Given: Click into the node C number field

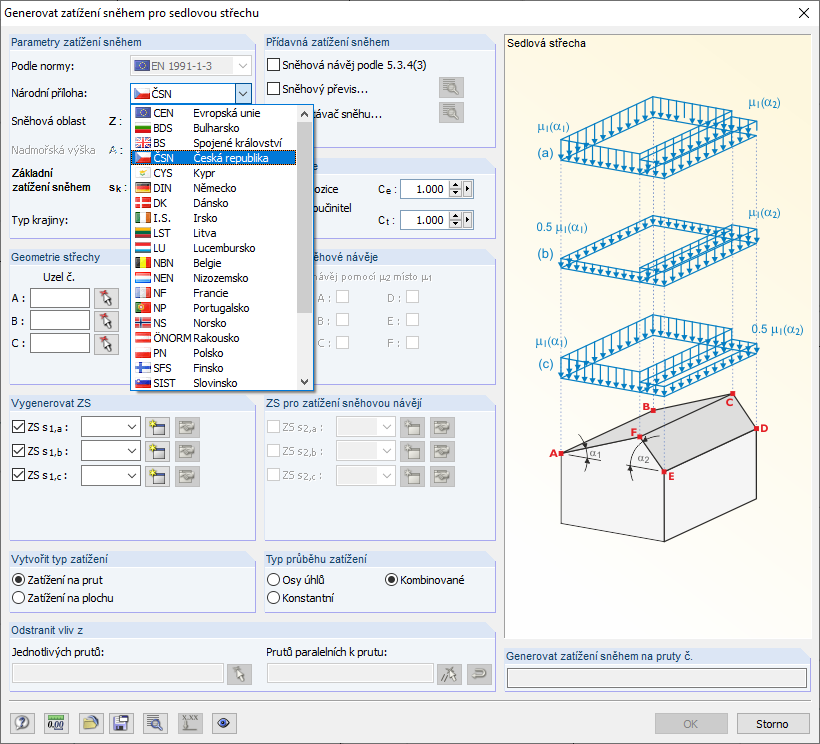Looking at the screenshot, I should 60,344.
